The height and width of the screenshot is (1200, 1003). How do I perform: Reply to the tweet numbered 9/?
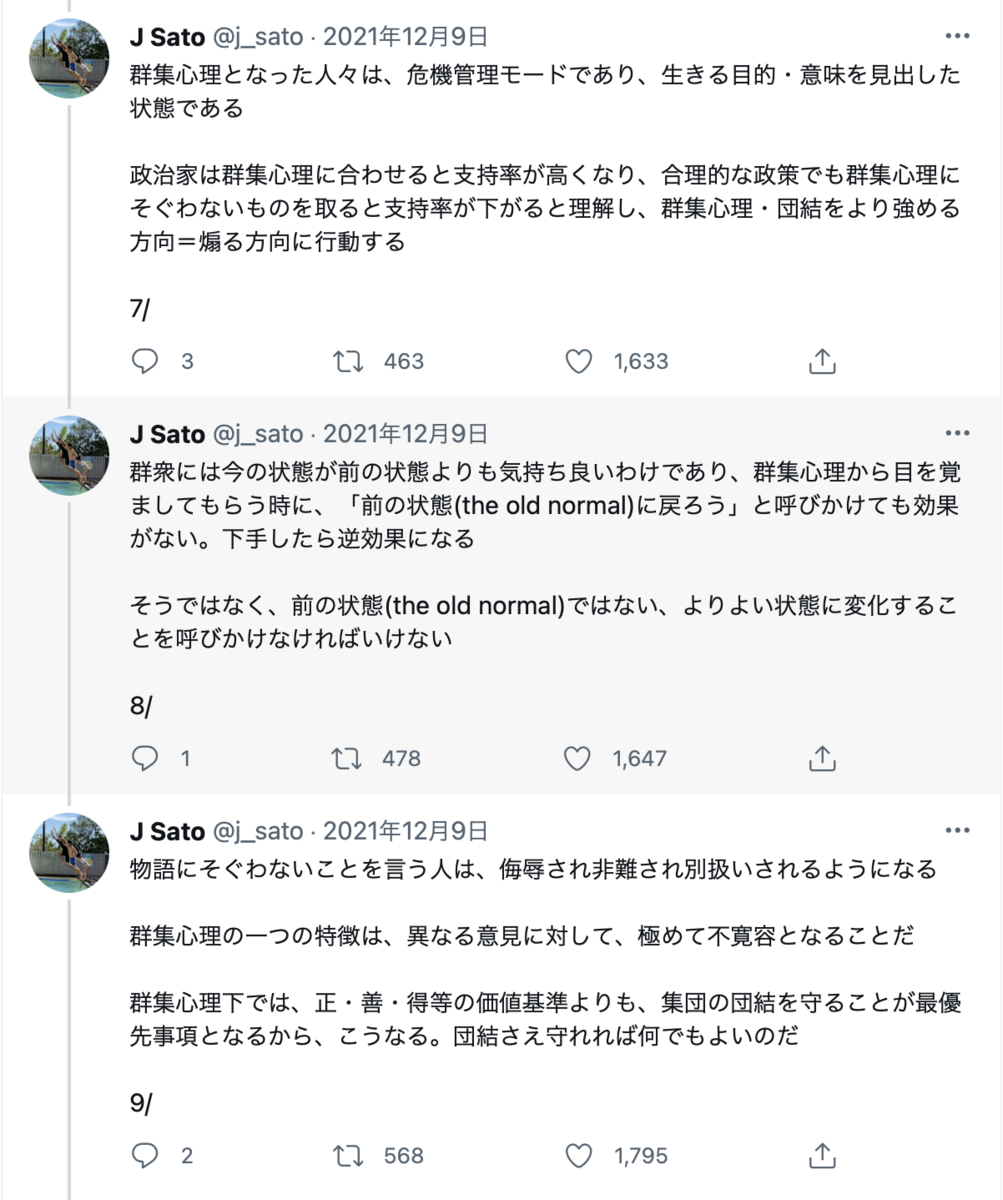click(x=145, y=1156)
